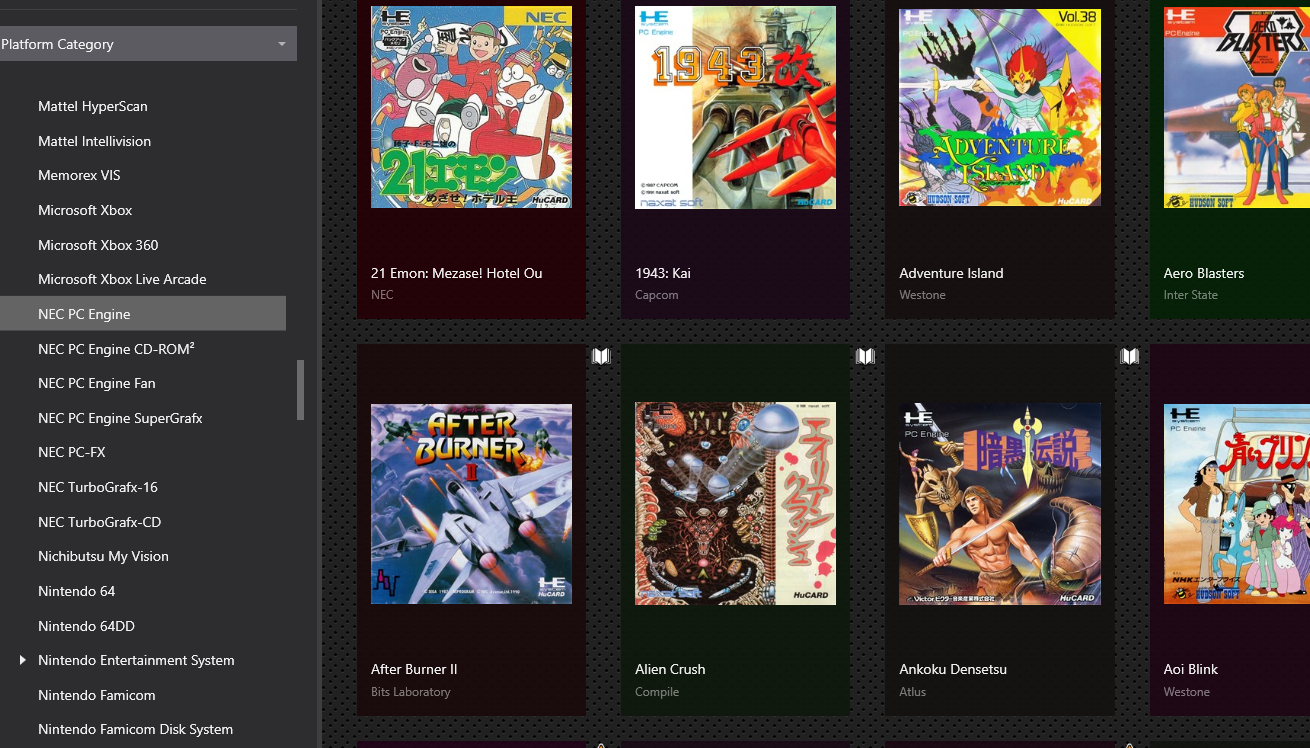Click Atlus label under Ankoku Densetsu
Screen dimensions: 1310x748
pyautogui.click(x=913, y=692)
